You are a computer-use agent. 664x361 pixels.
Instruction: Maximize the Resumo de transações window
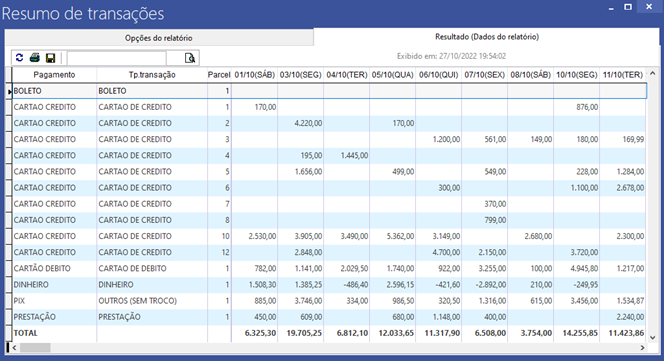[628, 7]
